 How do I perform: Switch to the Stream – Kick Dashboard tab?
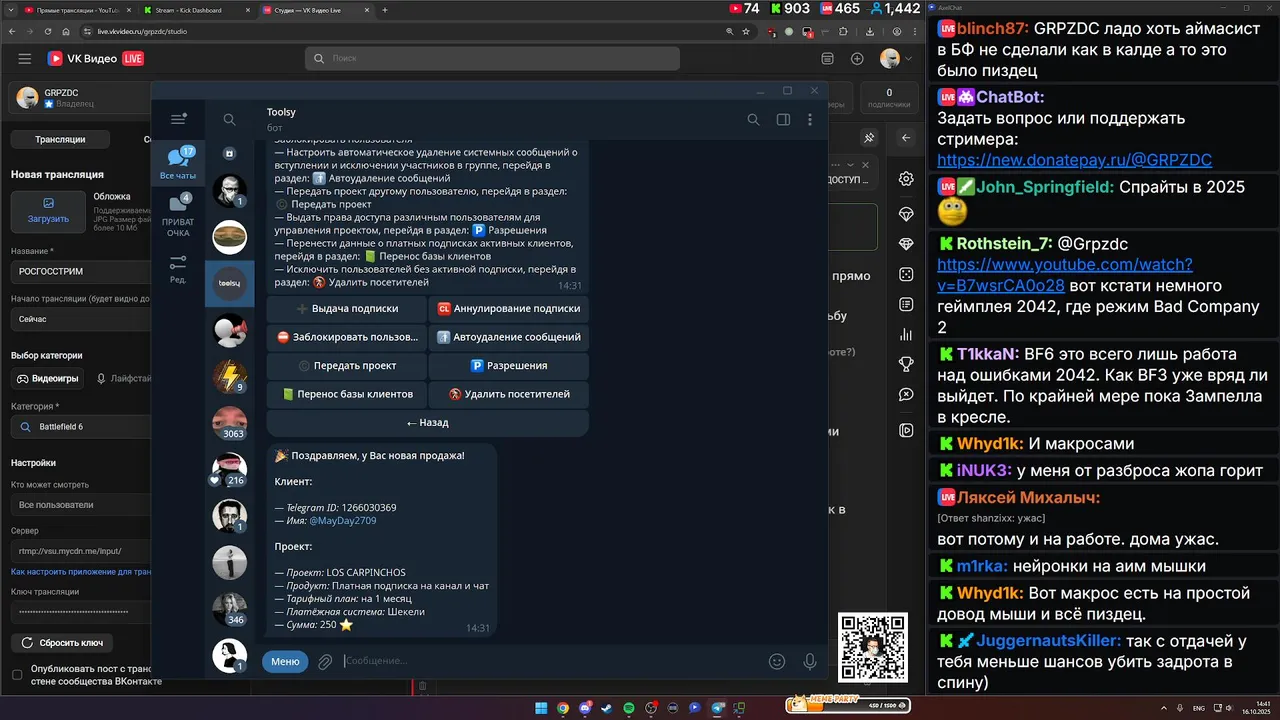pos(194,9)
